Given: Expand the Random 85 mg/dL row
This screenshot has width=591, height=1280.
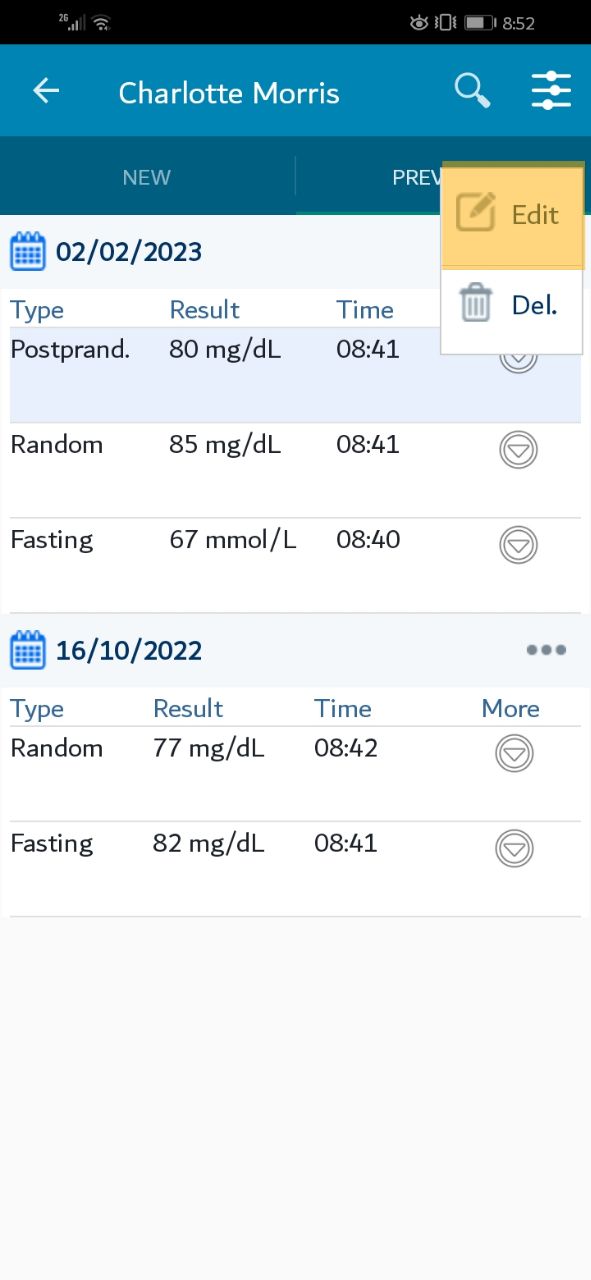Looking at the screenshot, I should click(x=518, y=451).
